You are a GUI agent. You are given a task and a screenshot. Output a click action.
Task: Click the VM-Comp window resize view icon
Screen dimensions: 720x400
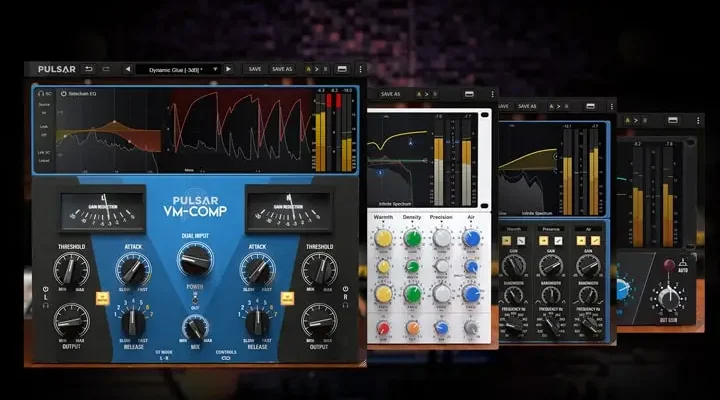point(342,69)
